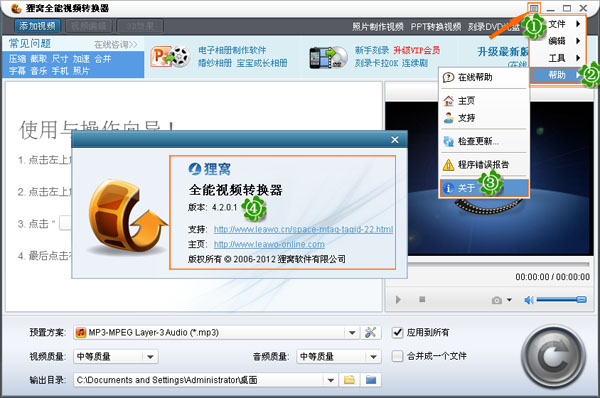Click the 关于 info icon
This screenshot has width=600, height=398.
tap(448, 188)
